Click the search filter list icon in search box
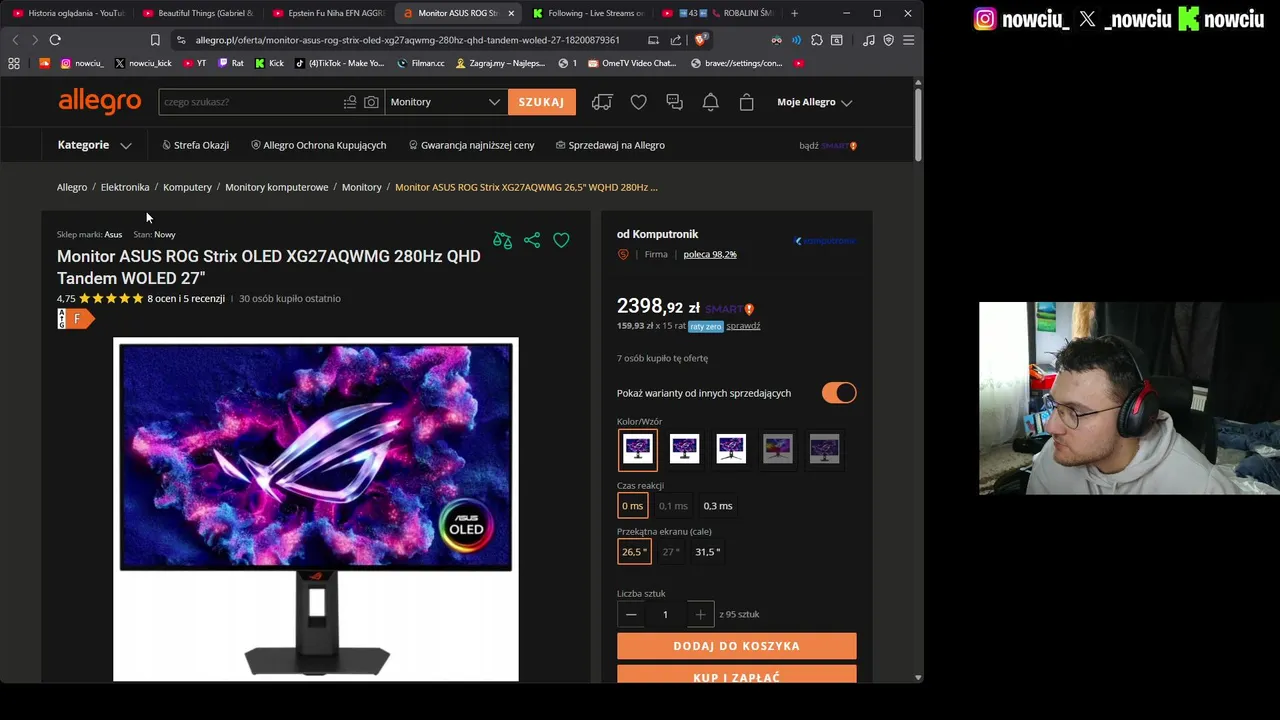 tap(350, 102)
